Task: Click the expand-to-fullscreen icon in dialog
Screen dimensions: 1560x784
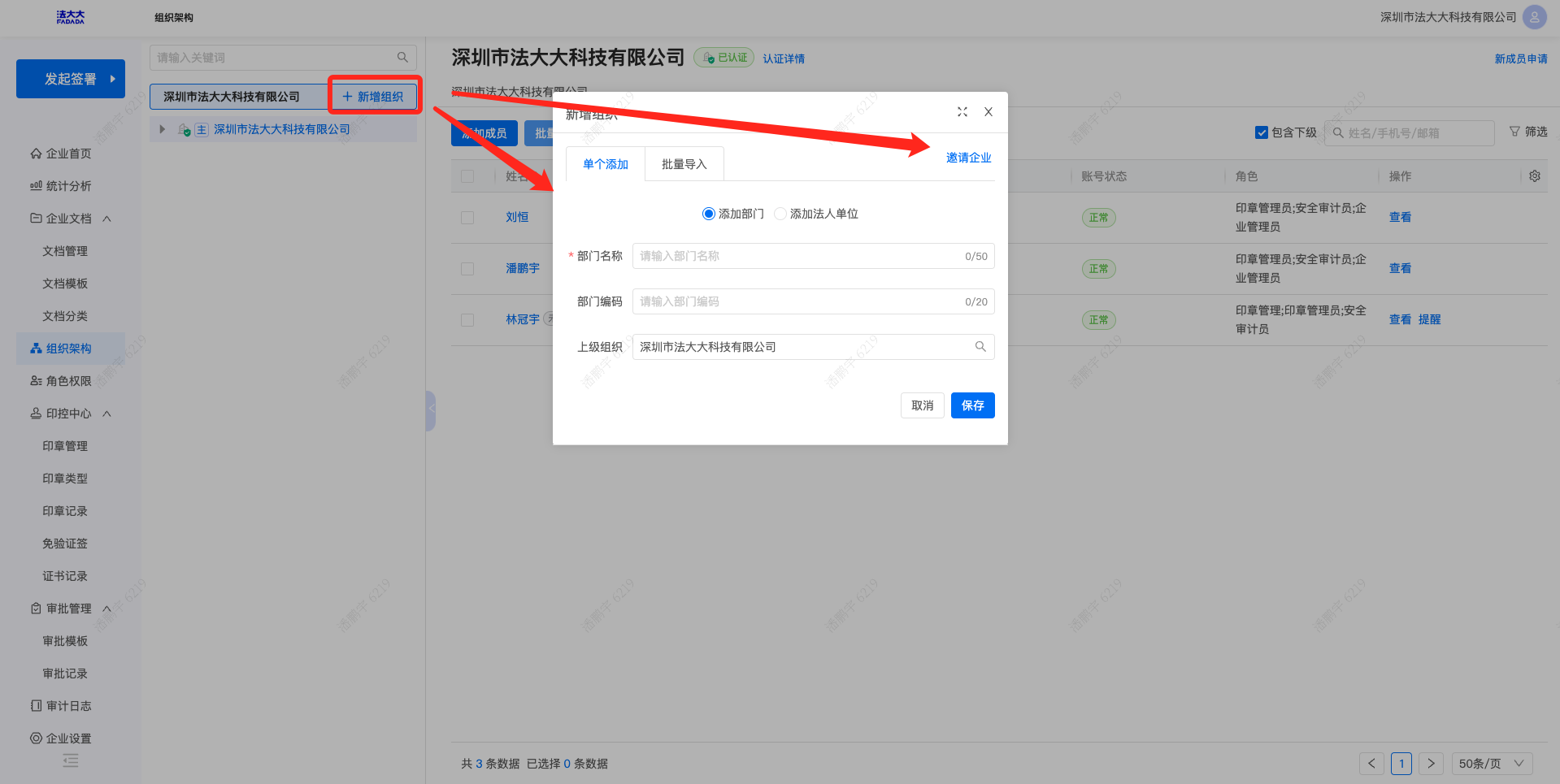Action: [963, 112]
